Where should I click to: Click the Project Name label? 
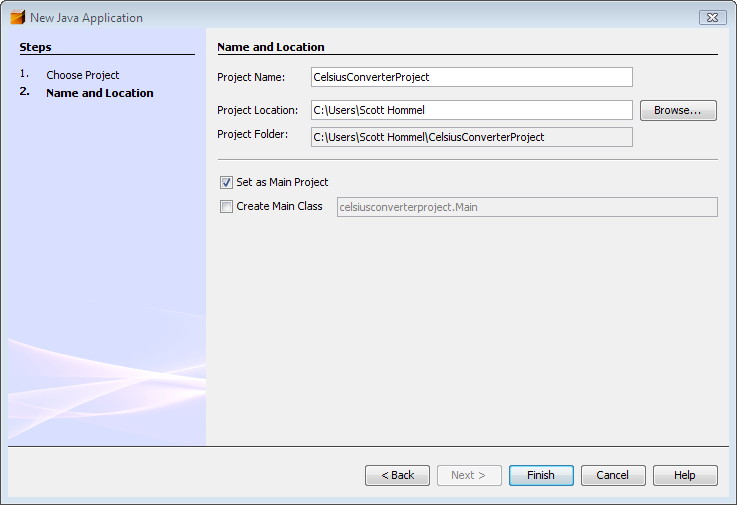[x=251, y=77]
